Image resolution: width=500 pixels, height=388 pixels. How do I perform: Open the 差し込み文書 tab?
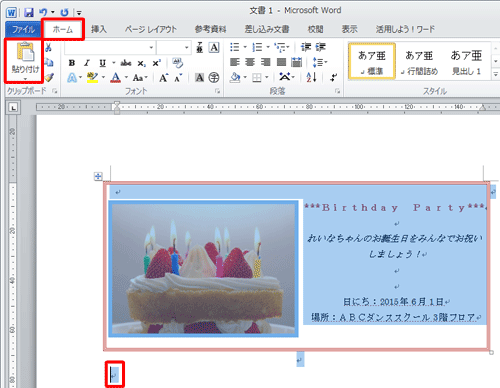(x=267, y=29)
